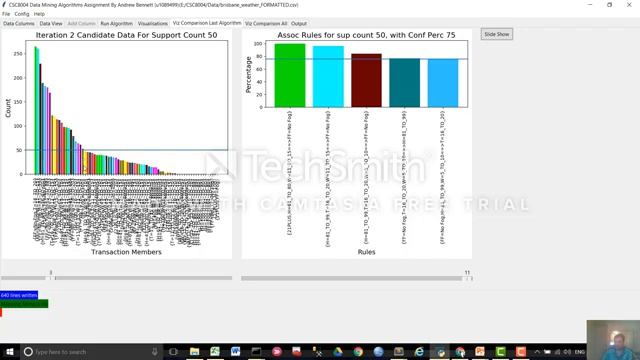Open the green Camtasia taskbar icon

(x=500, y=351)
